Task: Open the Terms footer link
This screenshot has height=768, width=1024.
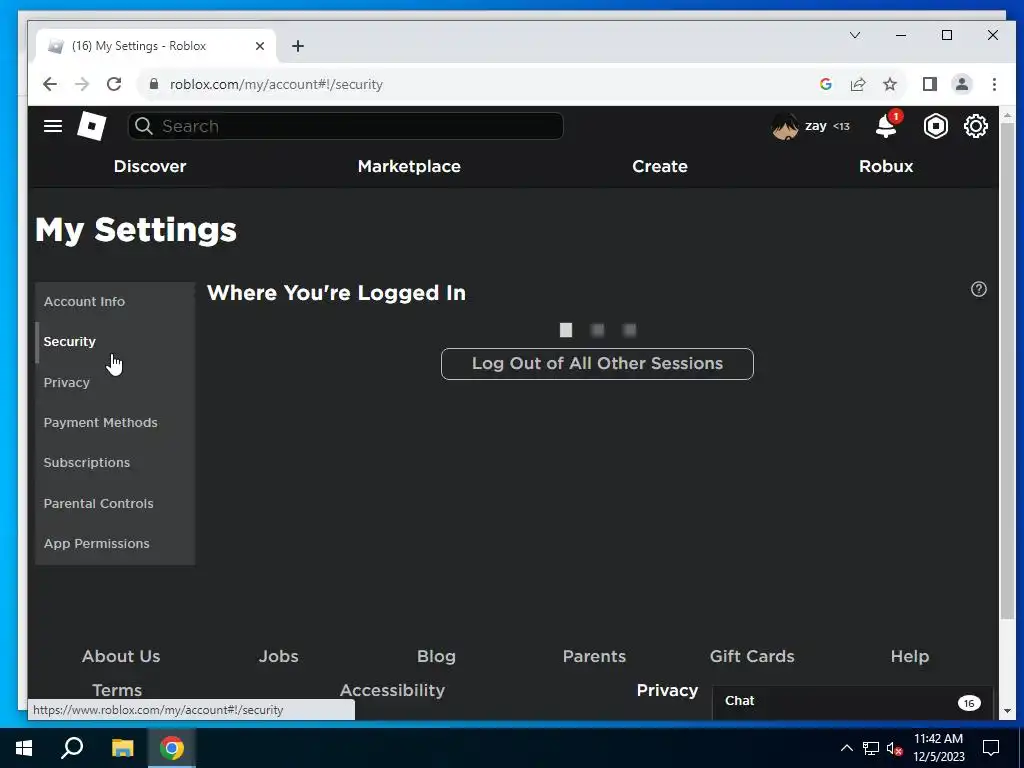Action: pyautogui.click(x=117, y=690)
